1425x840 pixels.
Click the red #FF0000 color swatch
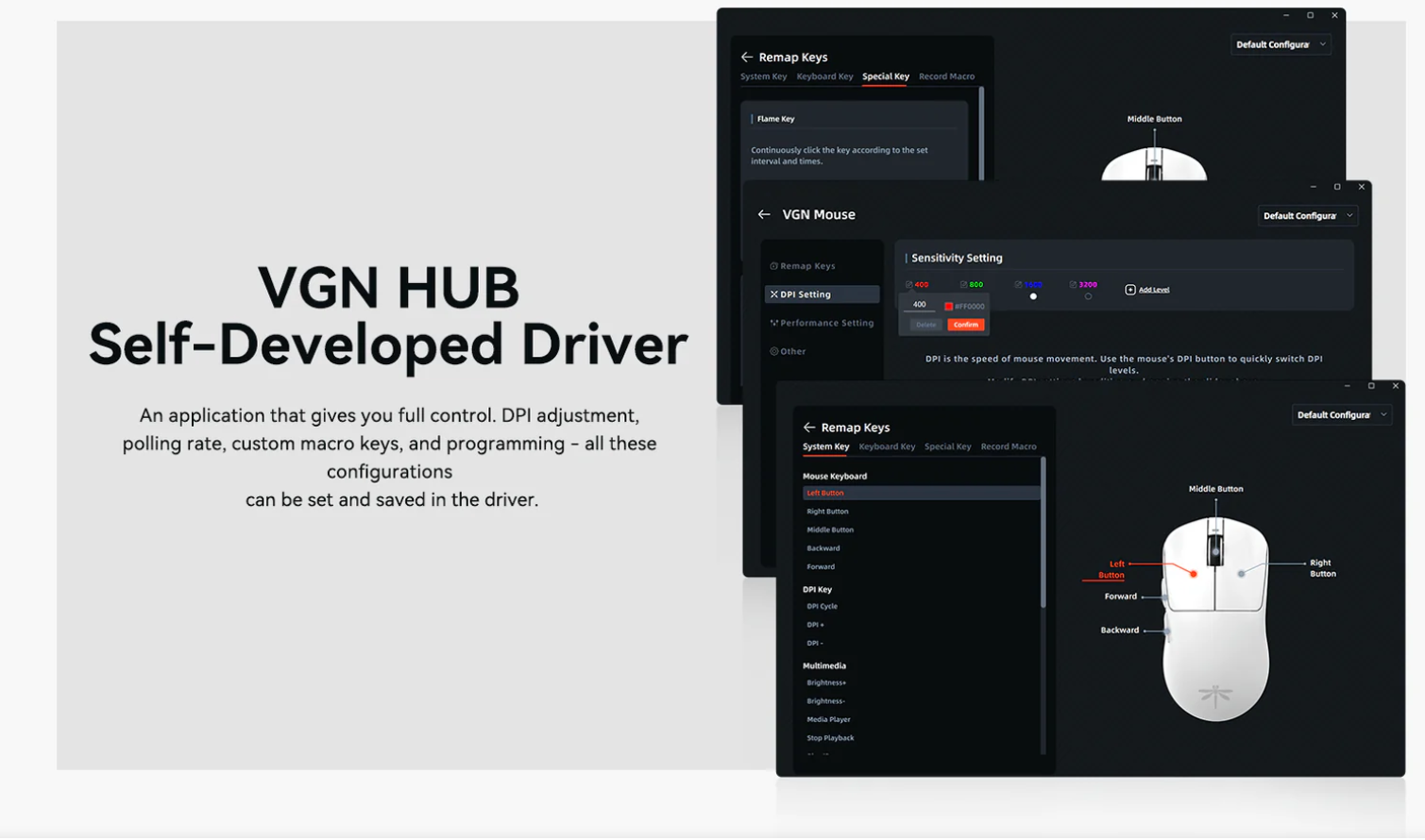(948, 306)
